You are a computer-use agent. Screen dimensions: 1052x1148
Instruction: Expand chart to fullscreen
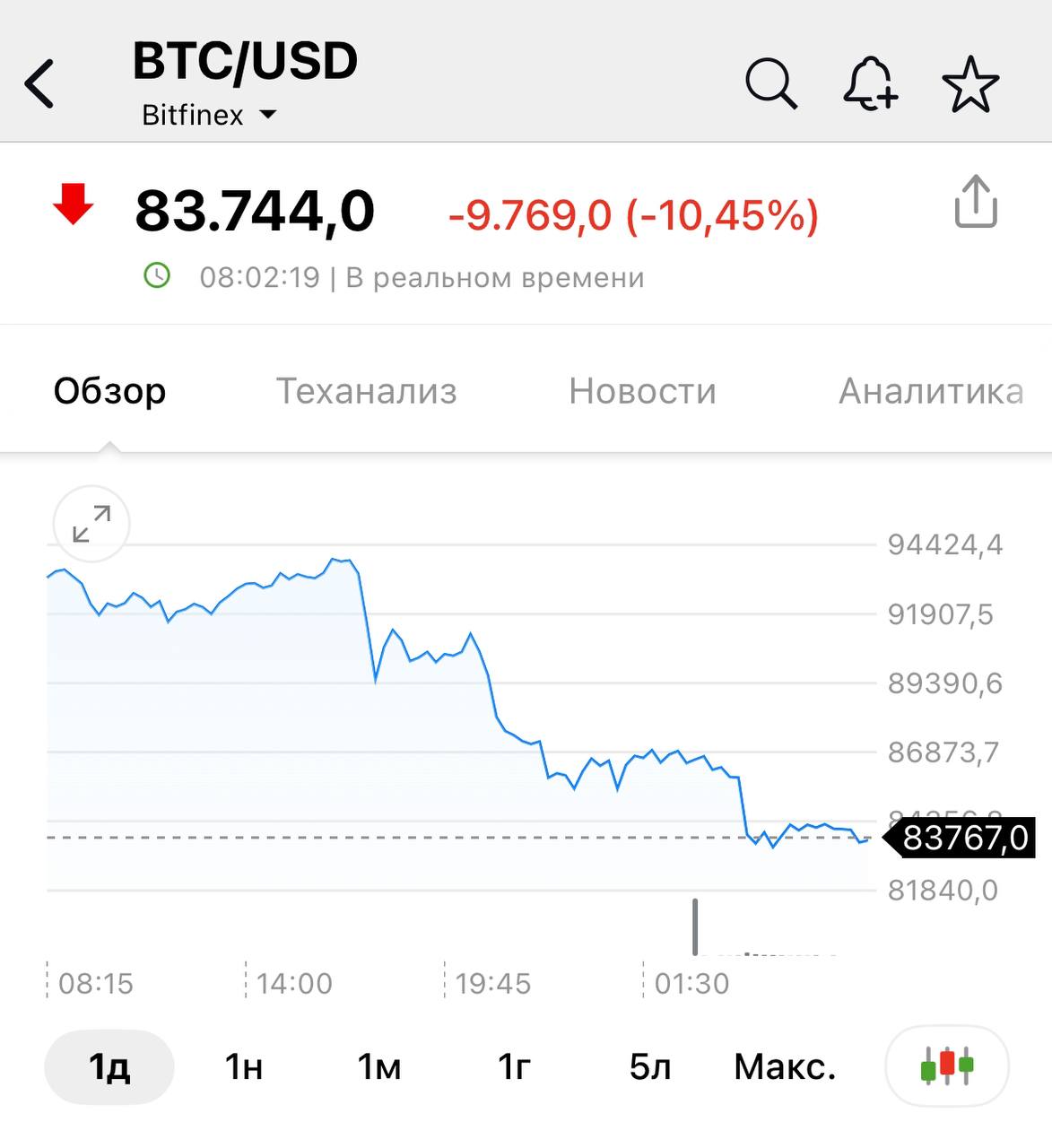[91, 525]
